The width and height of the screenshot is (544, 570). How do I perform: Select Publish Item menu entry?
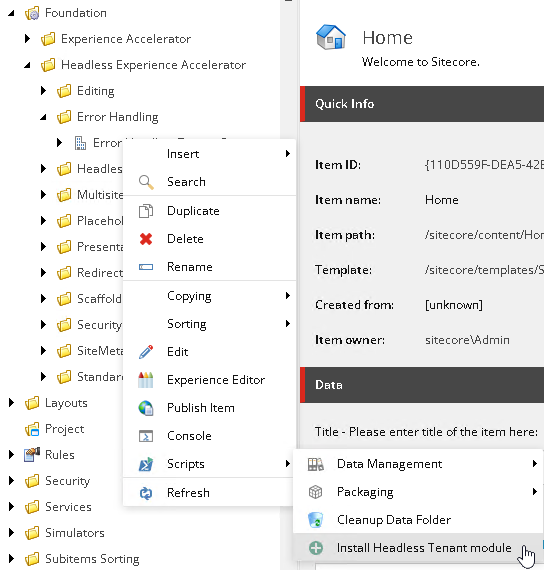click(x=209, y=408)
